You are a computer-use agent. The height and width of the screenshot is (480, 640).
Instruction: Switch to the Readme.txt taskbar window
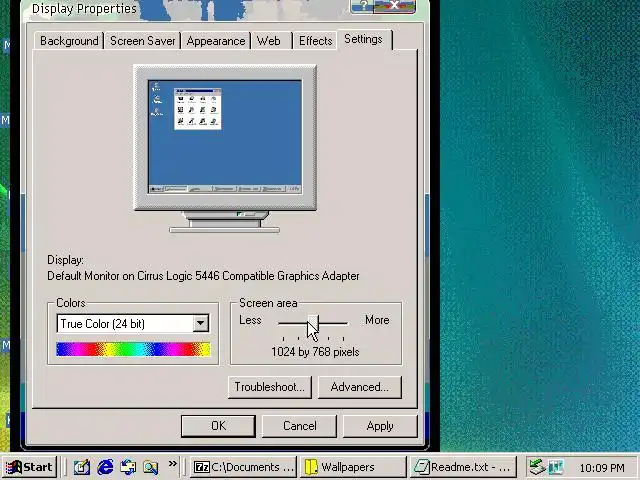463,467
